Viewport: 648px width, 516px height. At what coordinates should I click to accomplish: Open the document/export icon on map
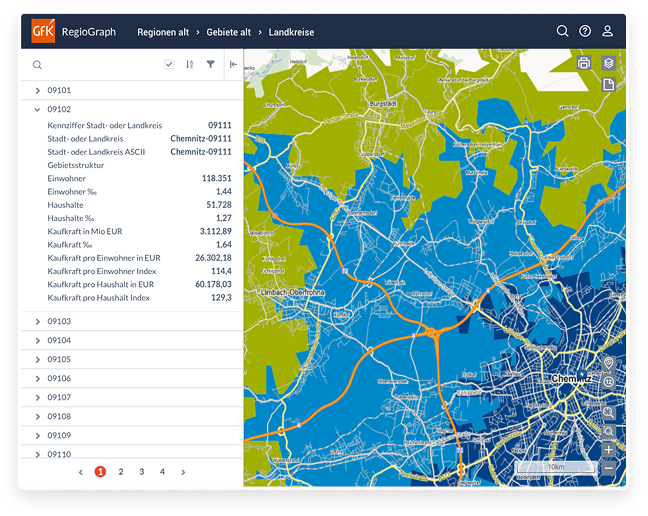[608, 85]
